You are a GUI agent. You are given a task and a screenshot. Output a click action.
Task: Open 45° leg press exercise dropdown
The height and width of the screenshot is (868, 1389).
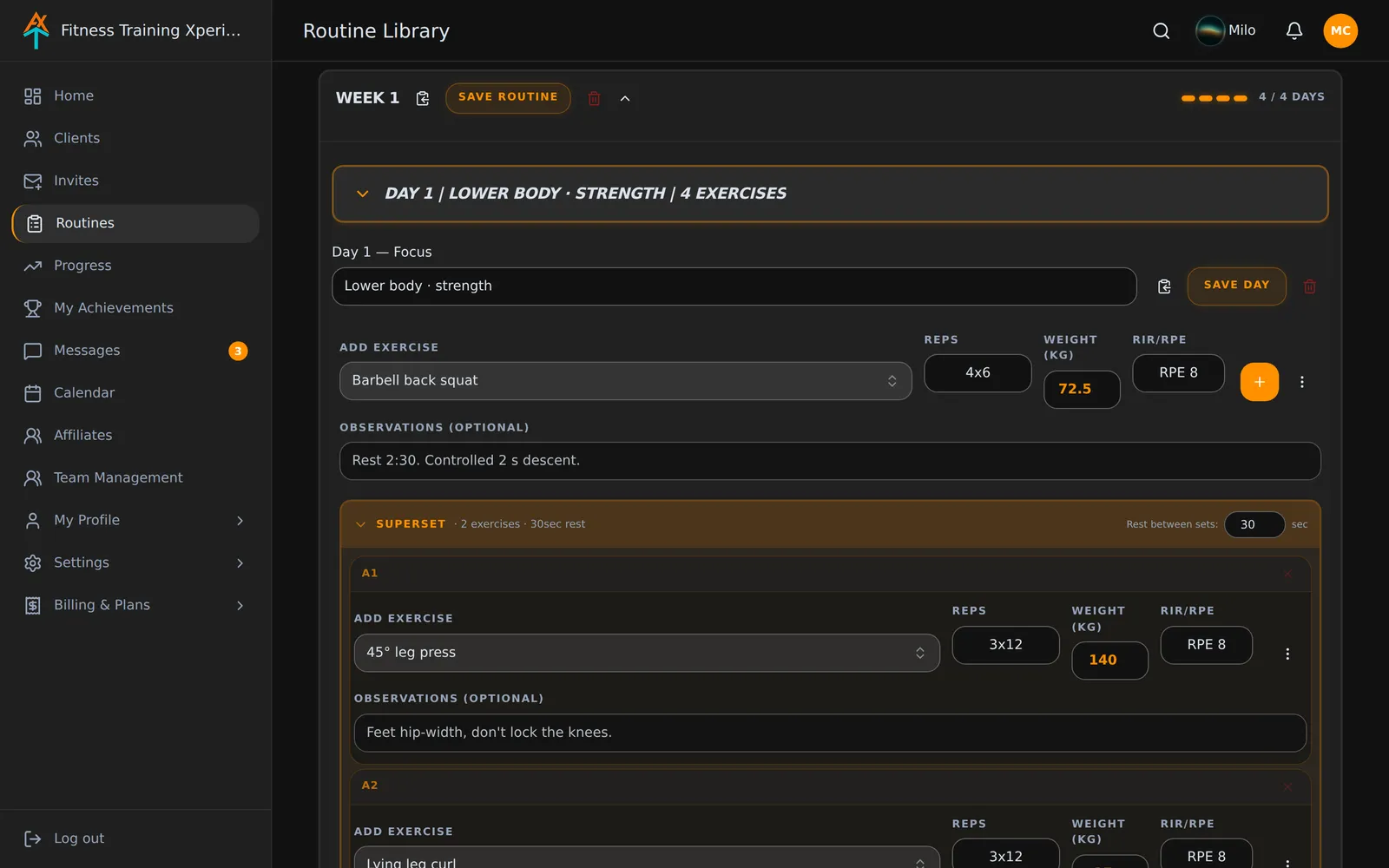647,653
